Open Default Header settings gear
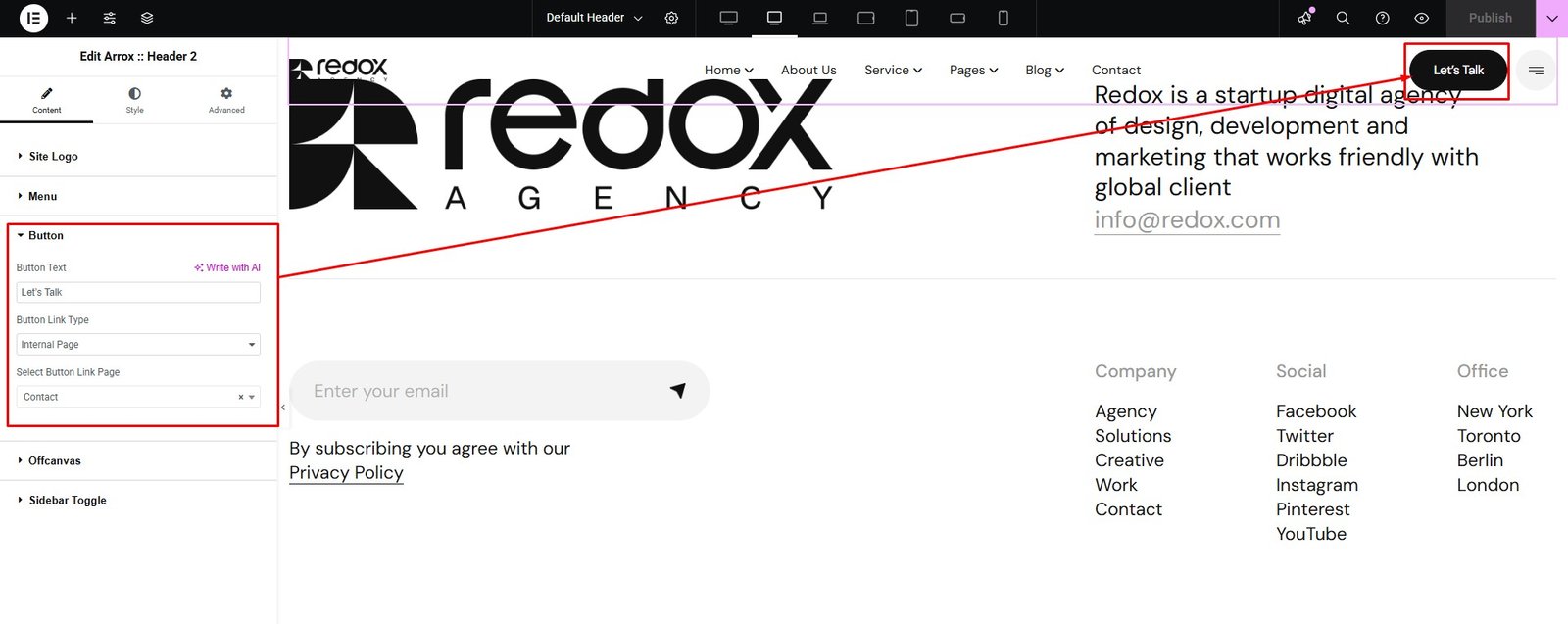The width and height of the screenshot is (1568, 624). [671, 18]
